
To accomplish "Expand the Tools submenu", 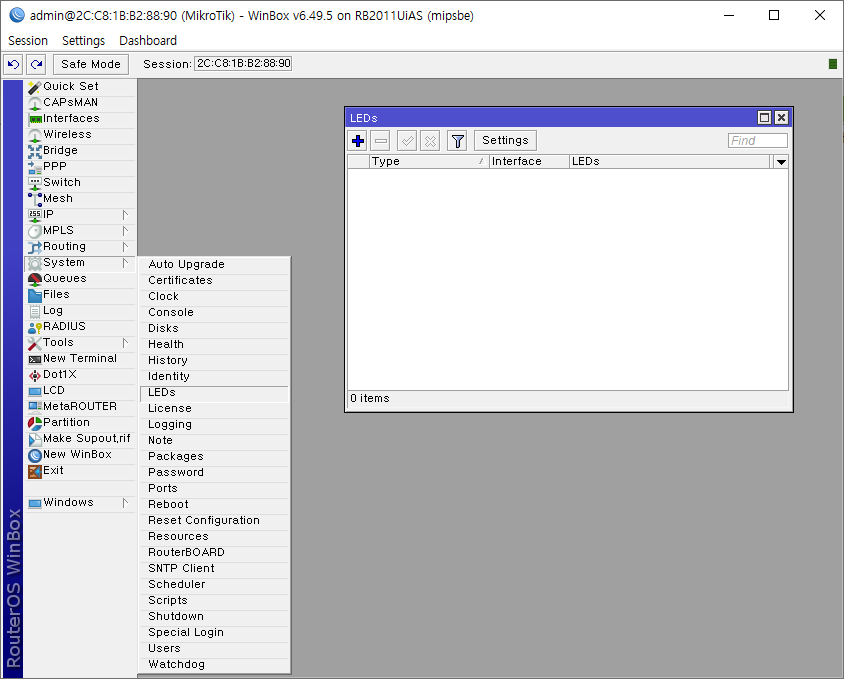I will tap(80, 342).
